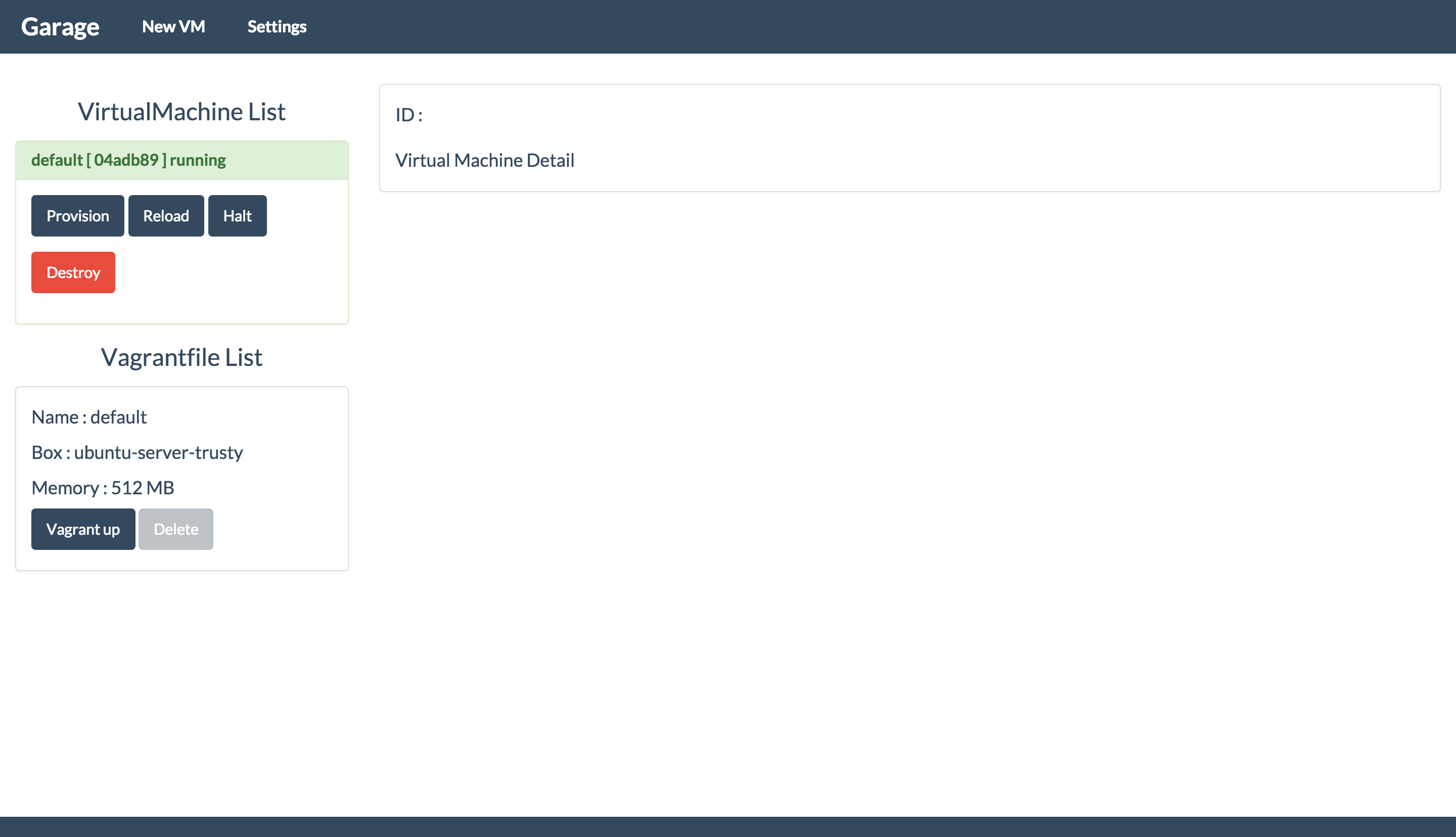Click the greyed Delete button
Viewport: 1456px width, 837px height.
(x=175, y=529)
